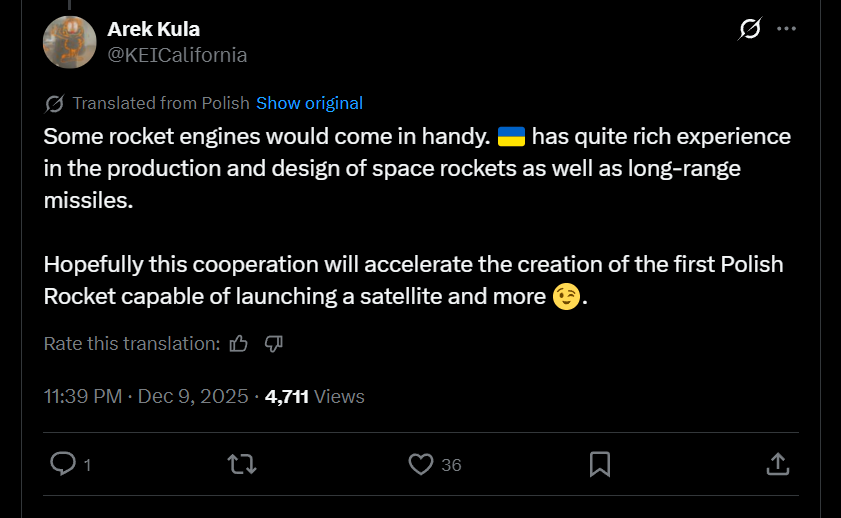Viewport: 841px width, 518px height.
Task: Open Grok actions icon on the post
Action: [749, 30]
